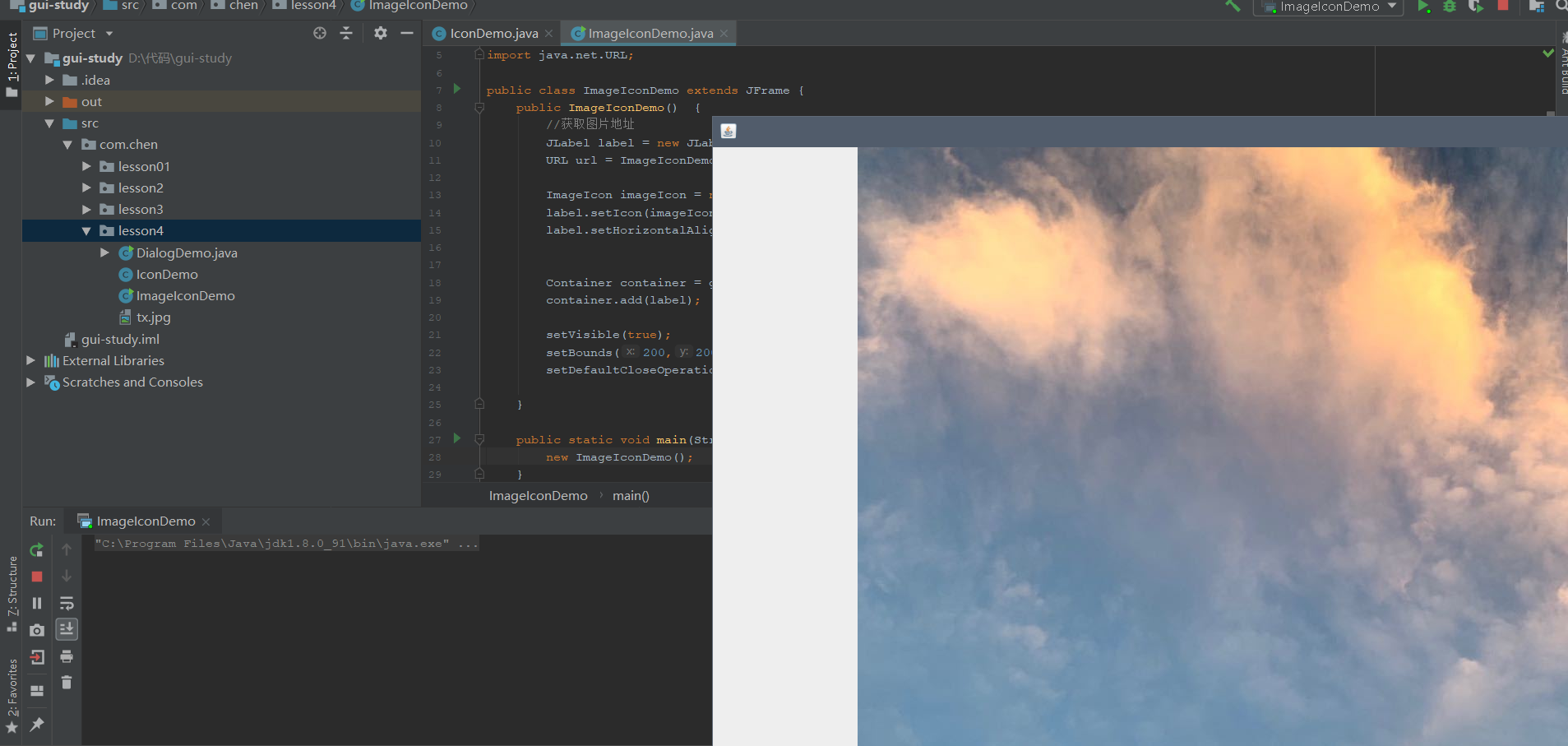Screen dimensions: 1568x746
Task: Select tx.jpg file in tree
Action: [x=153, y=317]
